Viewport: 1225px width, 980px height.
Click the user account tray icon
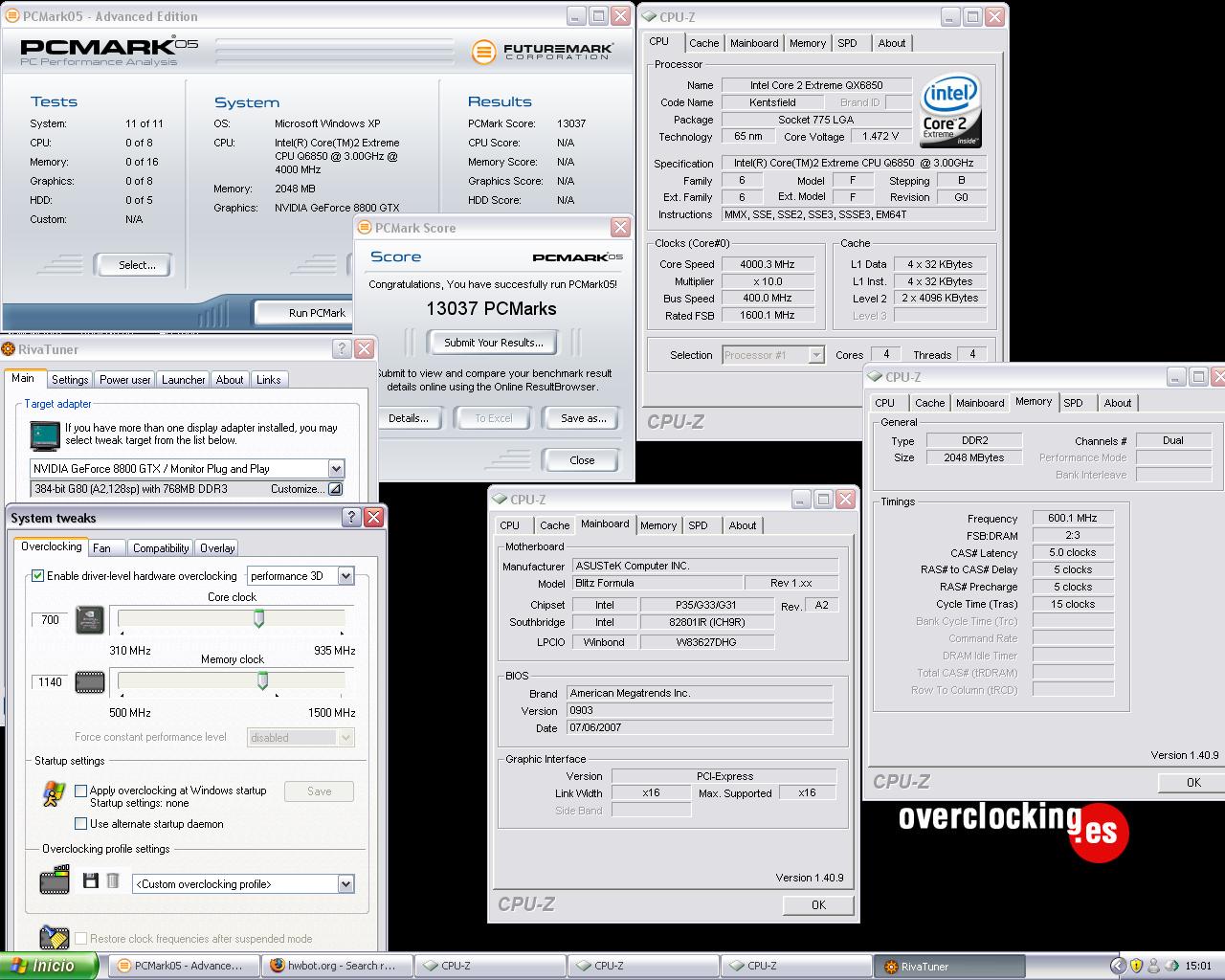click(1154, 966)
